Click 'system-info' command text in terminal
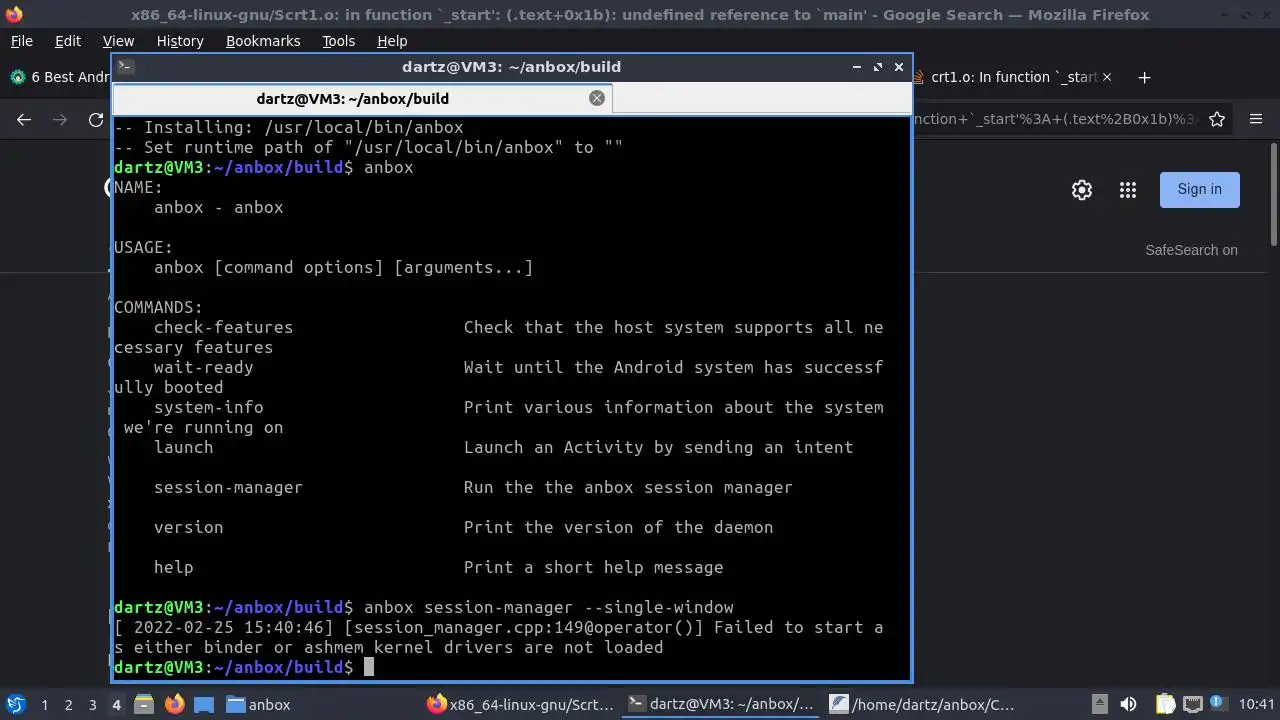The image size is (1280, 720). pyautogui.click(x=208, y=407)
